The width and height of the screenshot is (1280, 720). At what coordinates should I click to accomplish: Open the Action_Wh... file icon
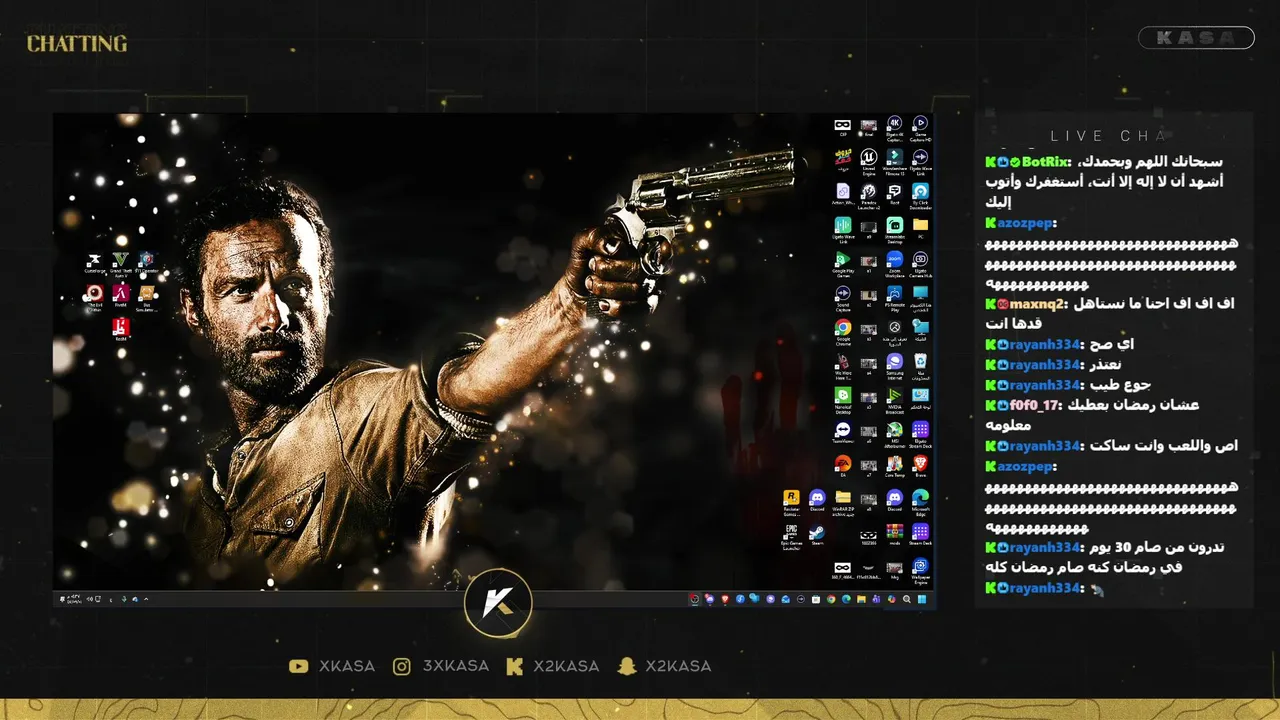click(843, 191)
